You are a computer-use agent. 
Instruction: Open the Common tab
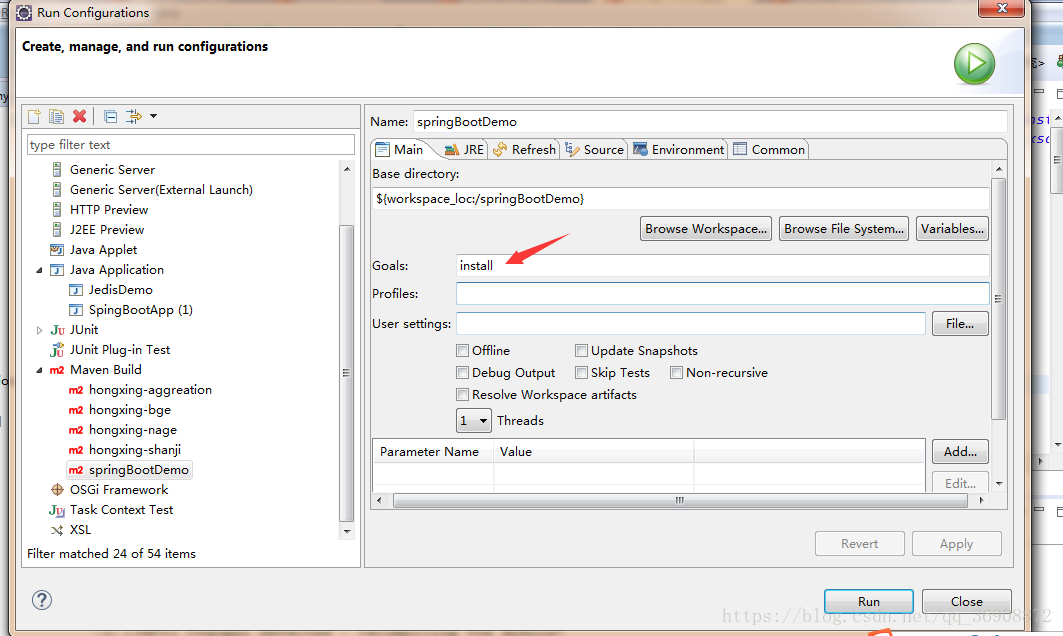pos(769,150)
